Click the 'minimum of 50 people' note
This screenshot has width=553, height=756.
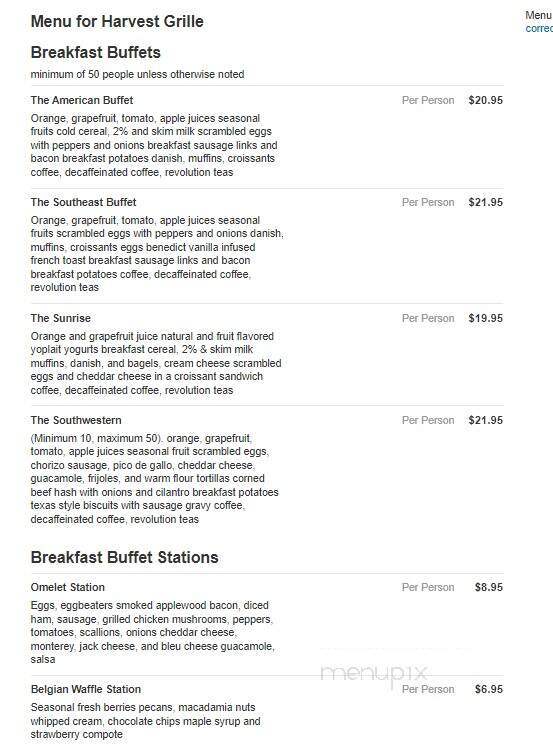(137, 74)
